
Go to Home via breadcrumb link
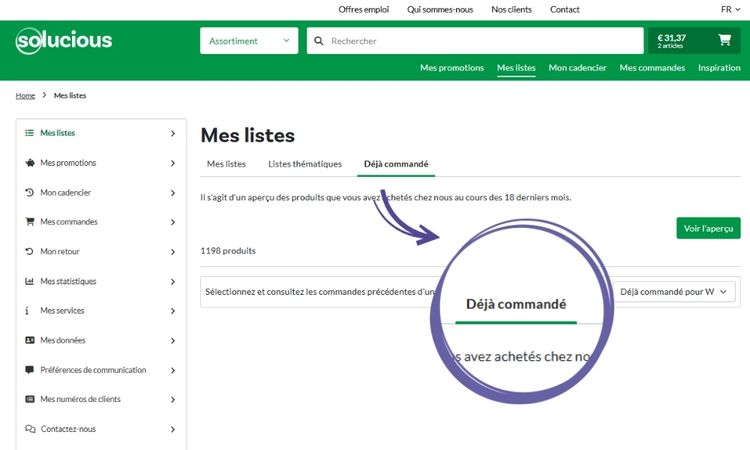pos(25,95)
